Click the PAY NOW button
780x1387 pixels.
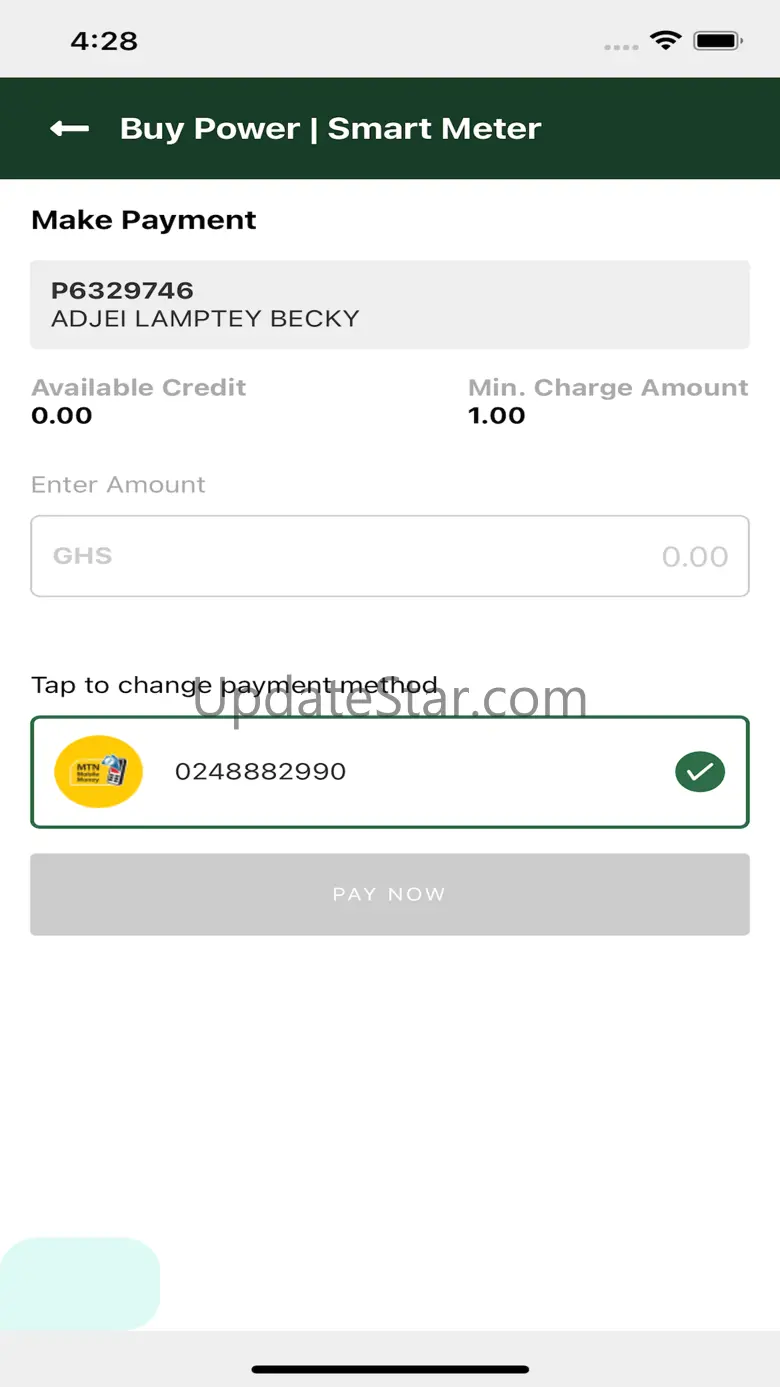coord(390,894)
